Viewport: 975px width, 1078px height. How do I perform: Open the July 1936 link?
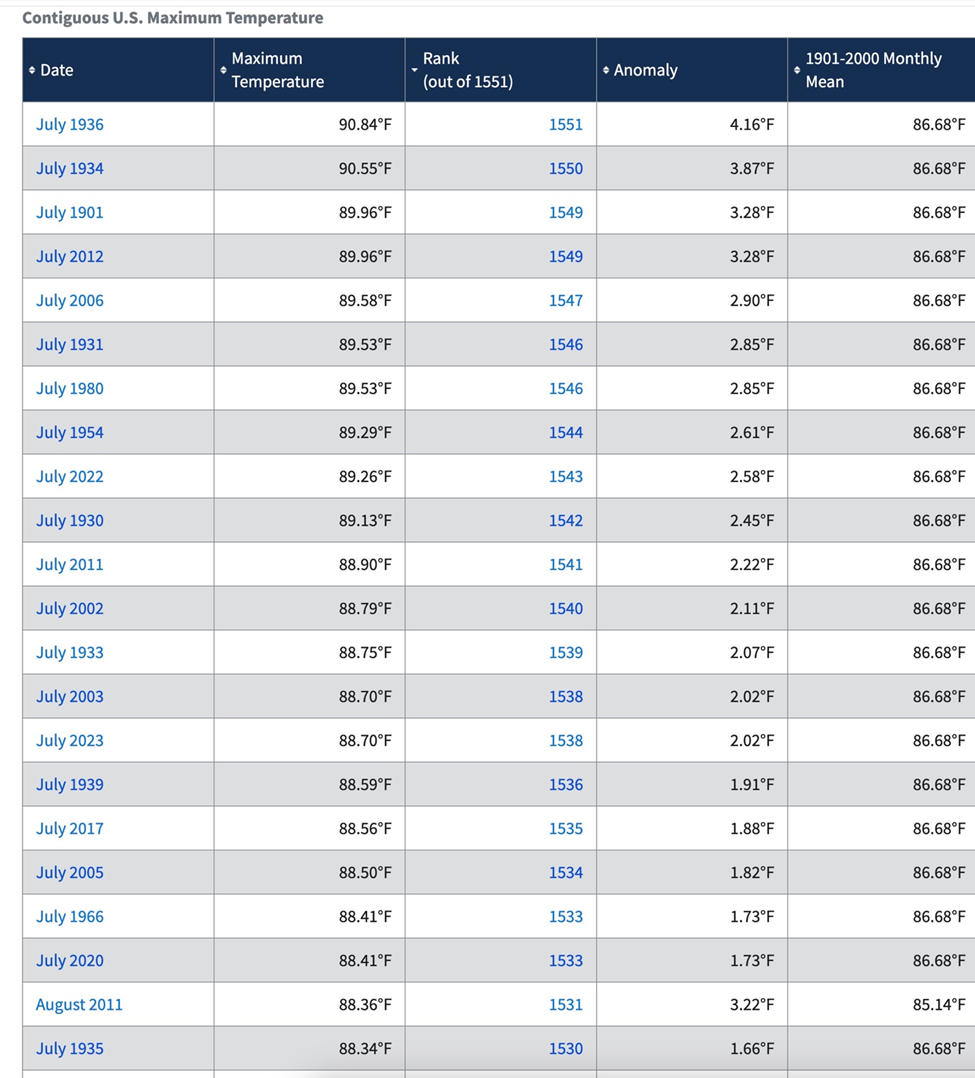tap(69, 124)
